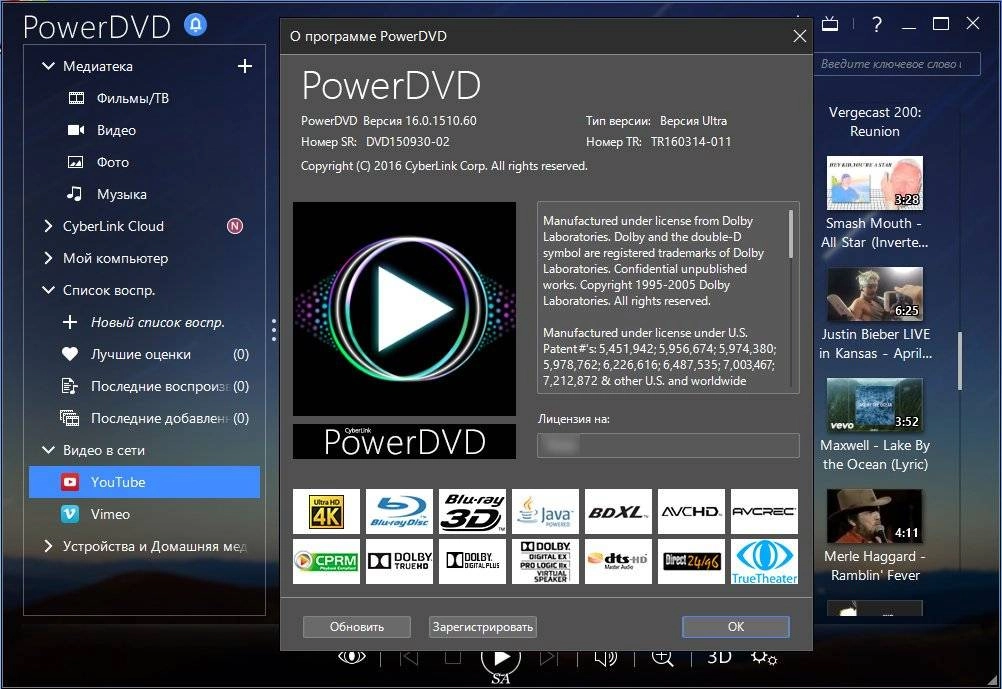Open the Музыка library
The image size is (1002, 689).
pos(121,194)
